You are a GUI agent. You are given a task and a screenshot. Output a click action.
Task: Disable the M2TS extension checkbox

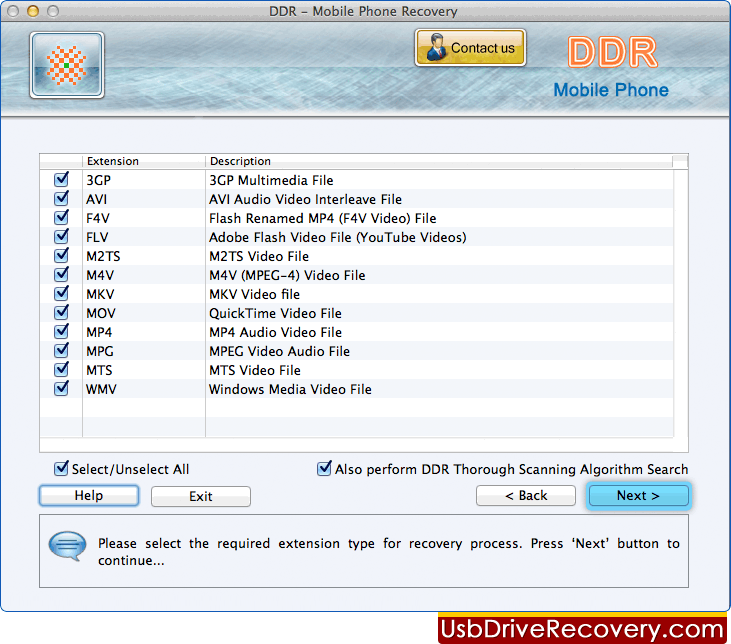click(61, 256)
